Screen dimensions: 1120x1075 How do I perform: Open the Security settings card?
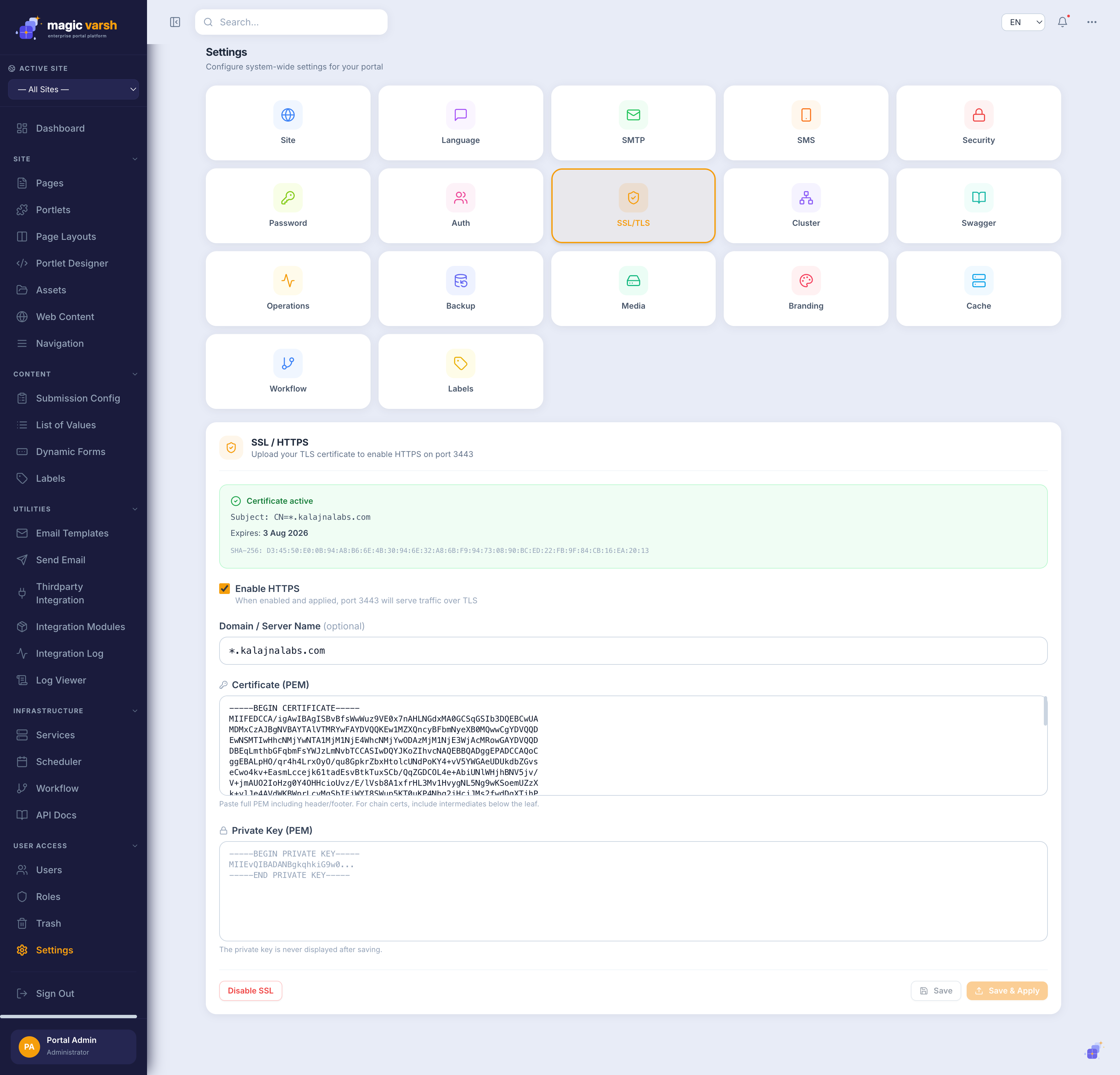pyautogui.click(x=978, y=123)
